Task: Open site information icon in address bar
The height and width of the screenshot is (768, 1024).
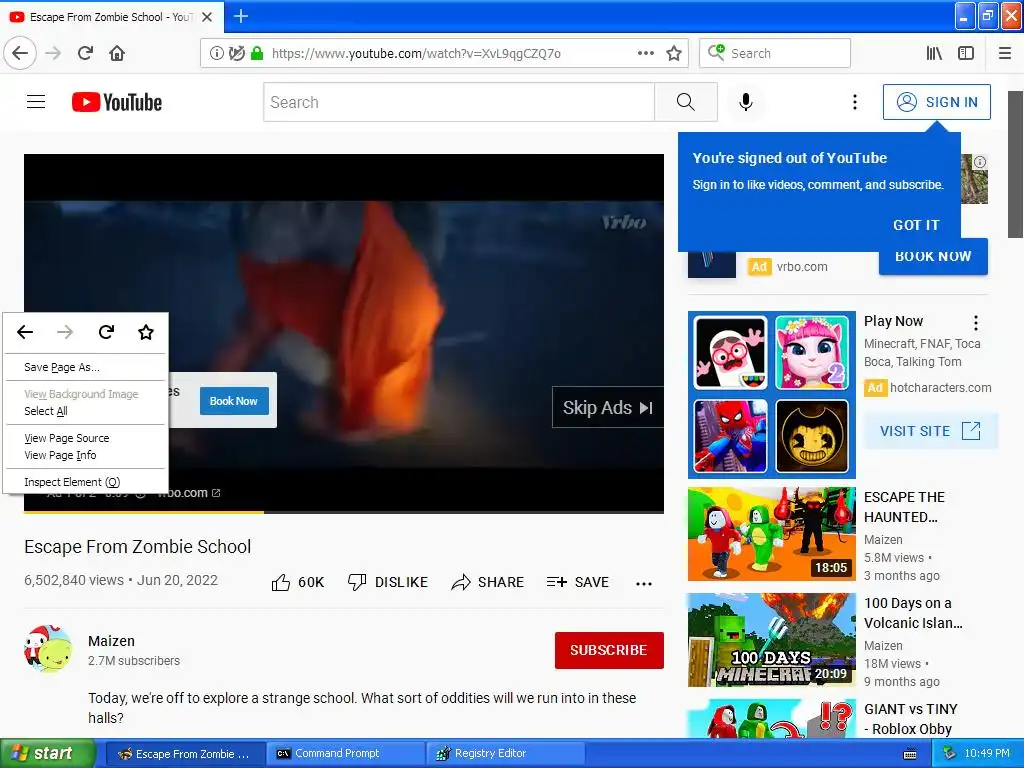Action: [x=216, y=53]
